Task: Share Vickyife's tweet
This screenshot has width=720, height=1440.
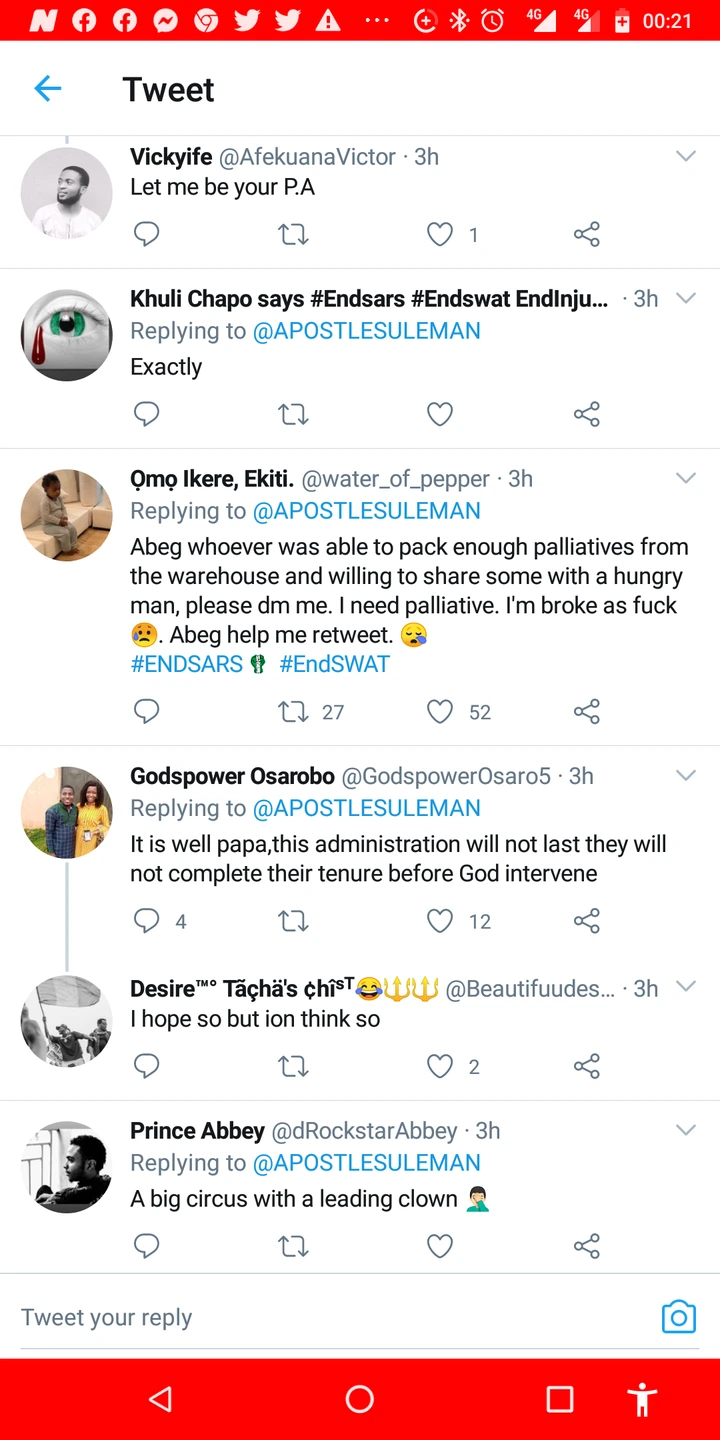Action: point(587,235)
